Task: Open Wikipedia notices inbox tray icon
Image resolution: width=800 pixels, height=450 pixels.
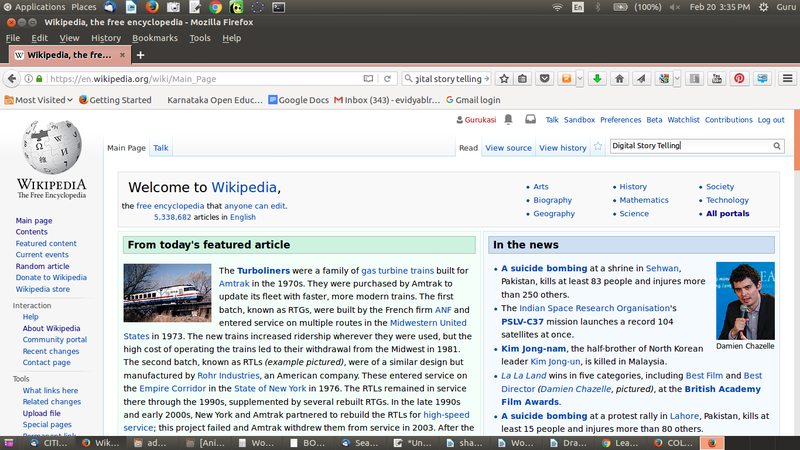Action: pos(531,119)
